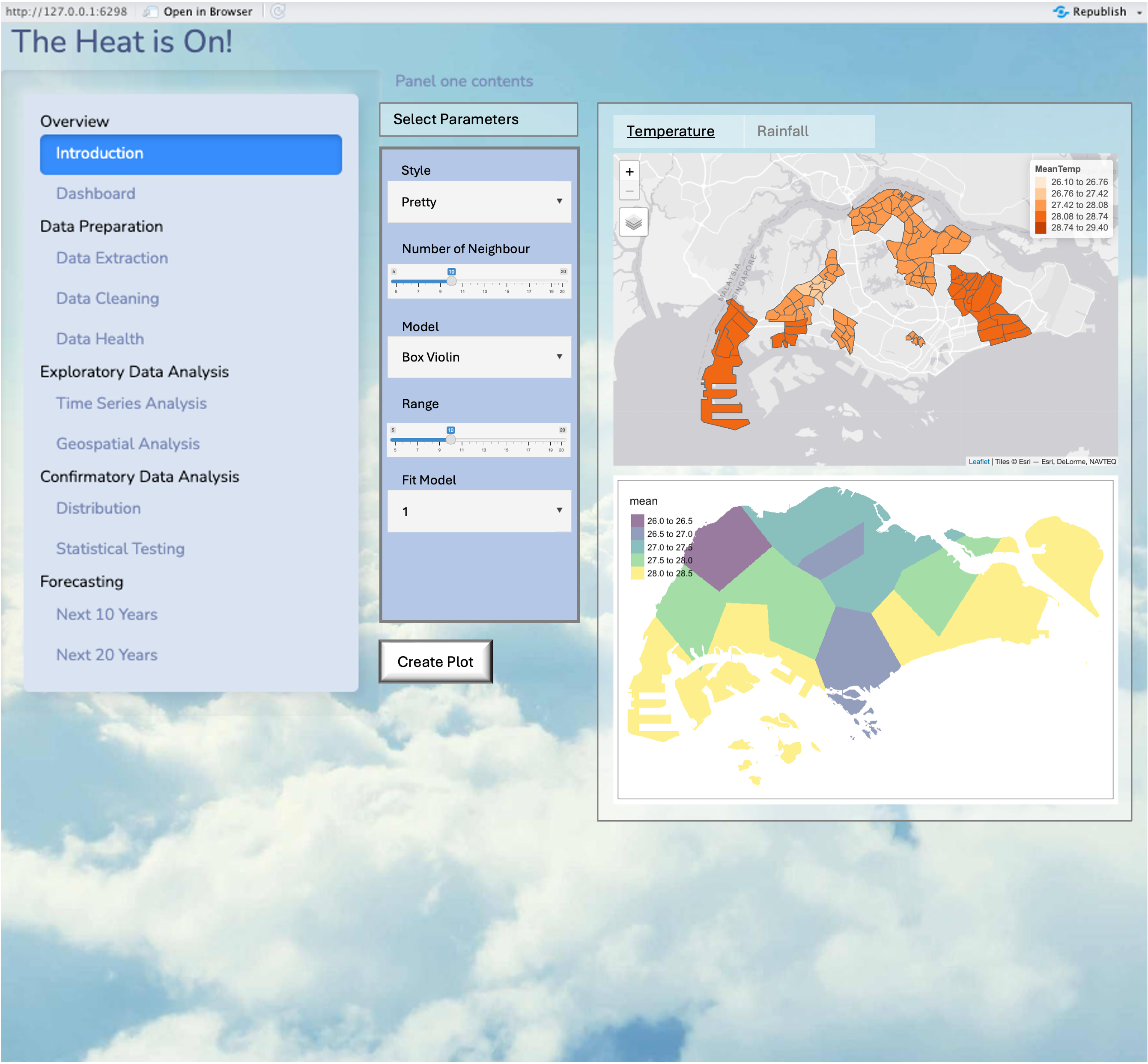The image size is (1148, 1064).
Task: Zoom in on the Leaflet map
Action: [x=629, y=172]
